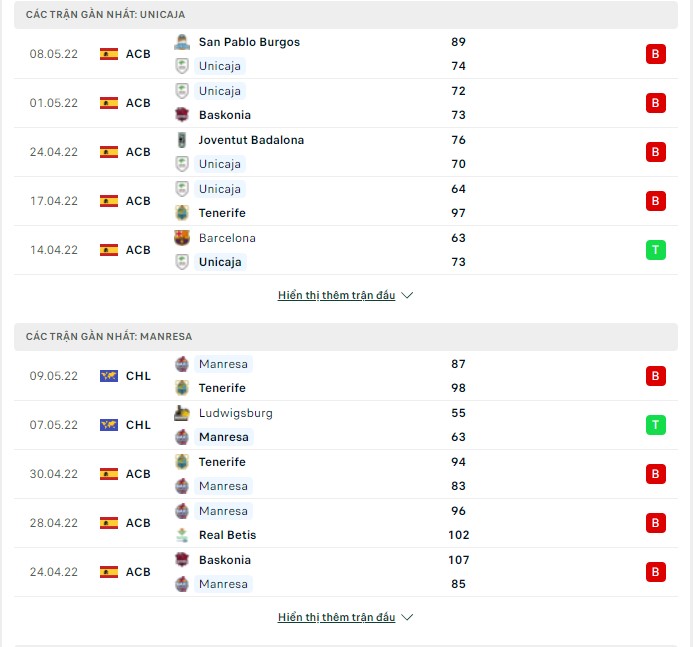This screenshot has height=647, width=693.
Task: Click the CHL league flag on the 09.05.22 match
Action: pos(109,376)
